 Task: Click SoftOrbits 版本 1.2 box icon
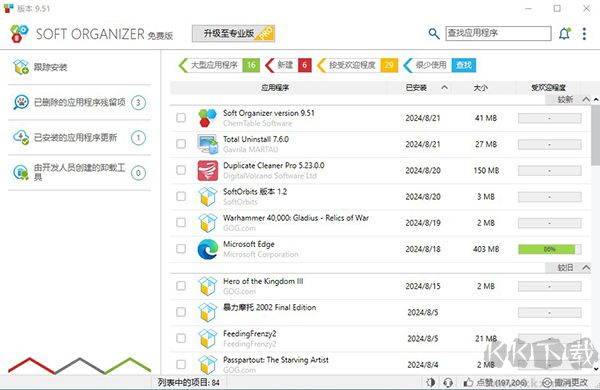click(208, 196)
